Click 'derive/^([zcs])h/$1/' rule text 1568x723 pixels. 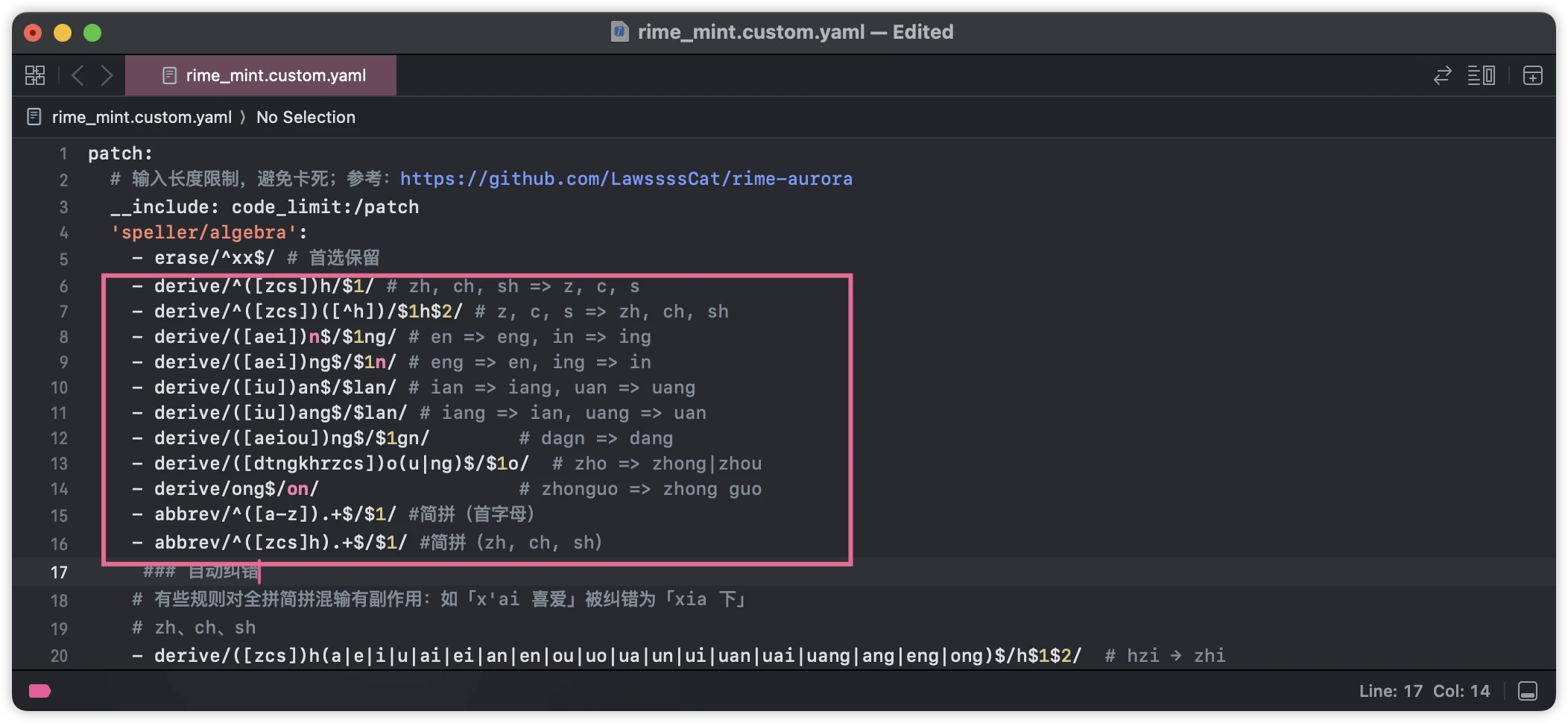click(264, 286)
